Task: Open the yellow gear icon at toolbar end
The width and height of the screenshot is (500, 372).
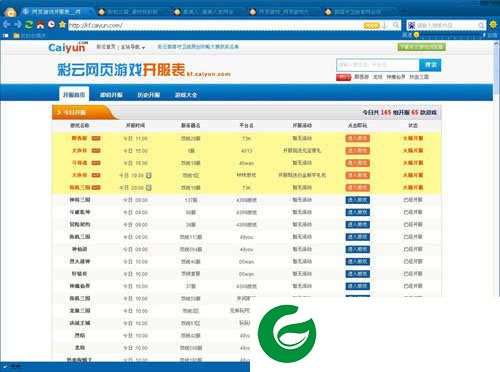Action: tap(493, 25)
